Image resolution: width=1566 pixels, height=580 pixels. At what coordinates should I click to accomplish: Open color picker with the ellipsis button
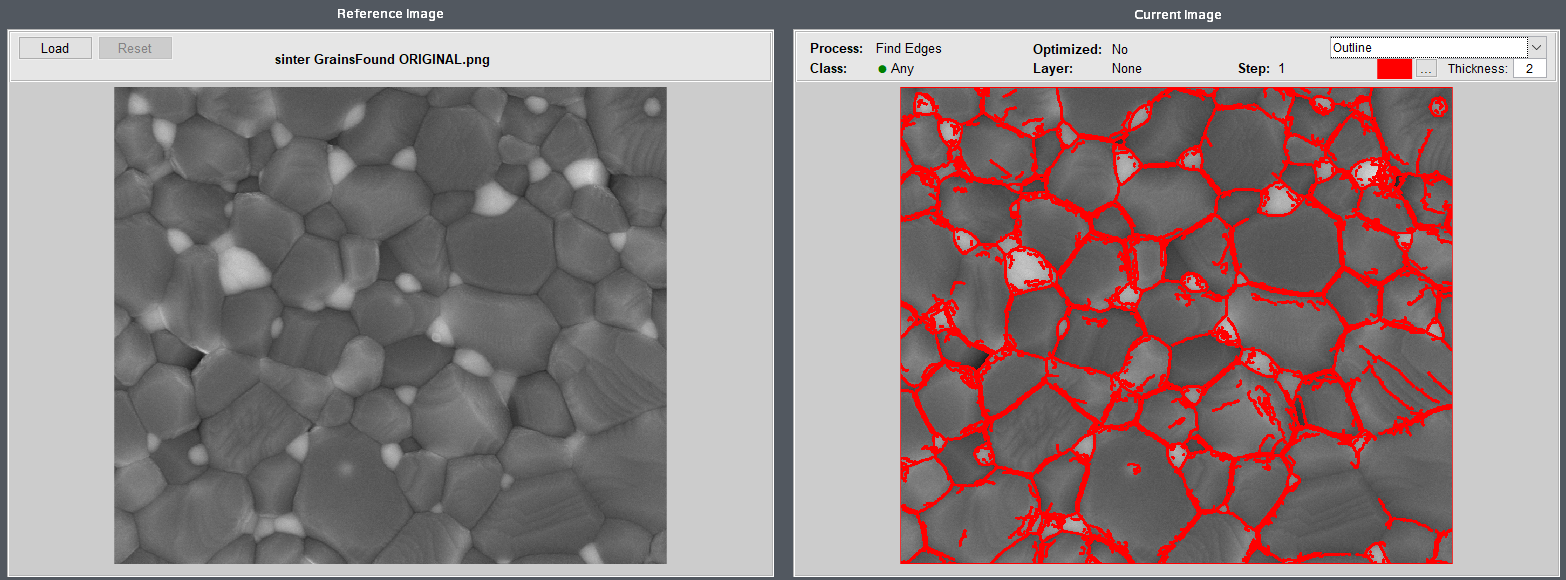[x=1427, y=69]
